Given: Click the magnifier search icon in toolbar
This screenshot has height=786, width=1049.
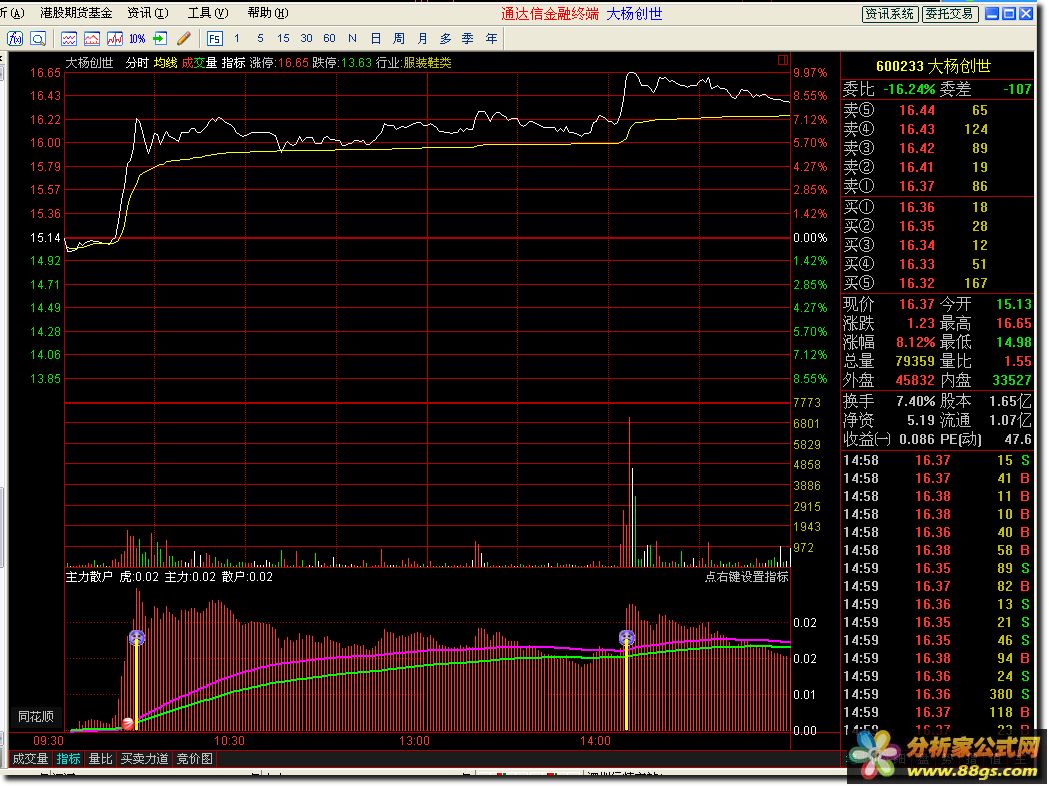Looking at the screenshot, I should [x=38, y=39].
